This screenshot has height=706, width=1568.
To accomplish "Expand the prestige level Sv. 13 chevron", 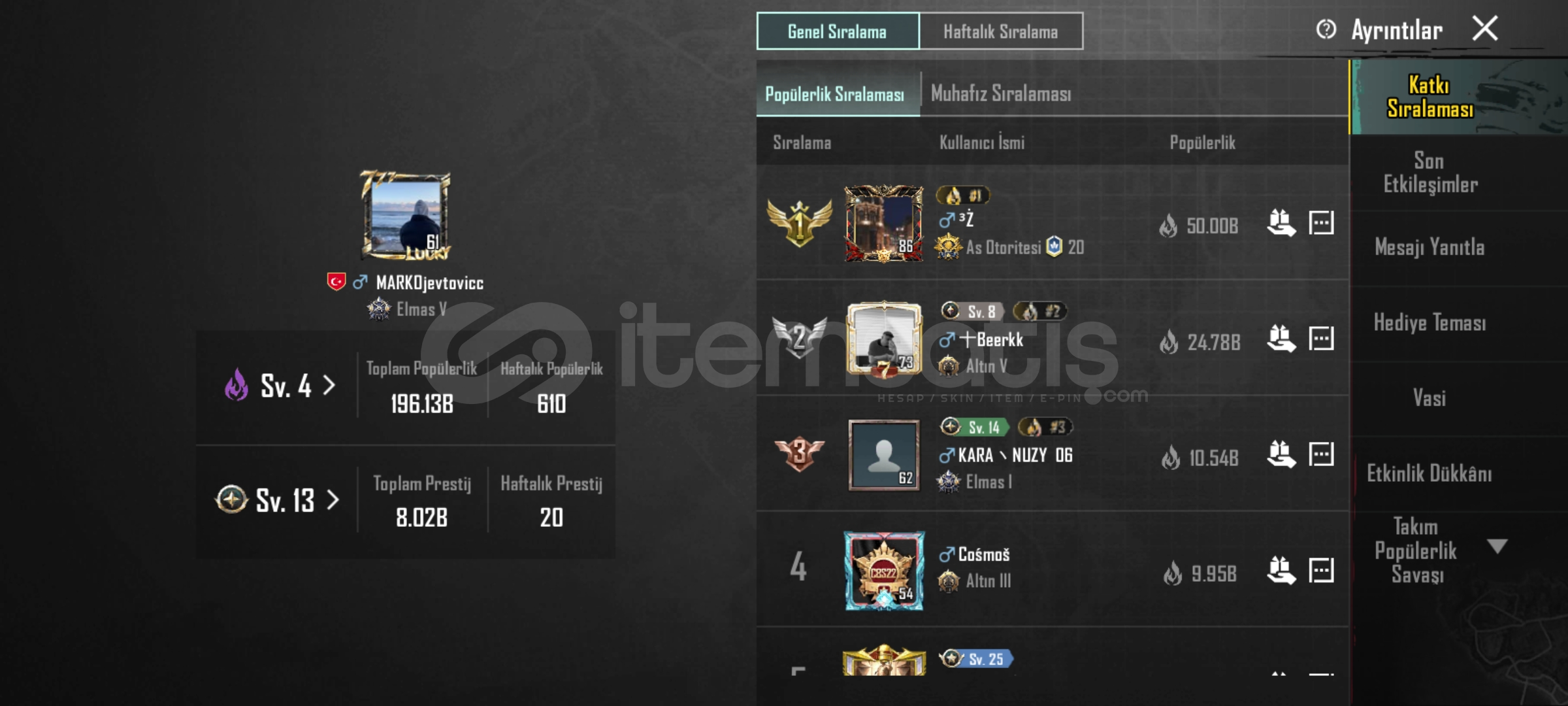I will (x=333, y=500).
